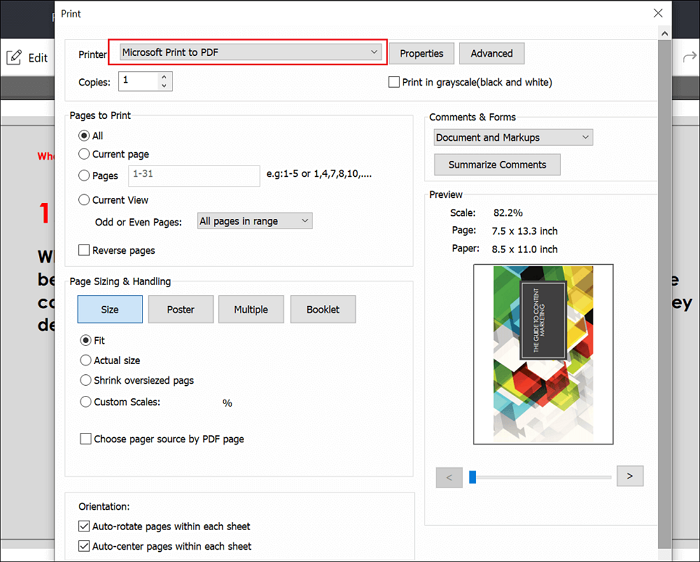Viewport: 700px width, 562px height.
Task: Switch to the Booklet sizing tab
Action: [323, 309]
